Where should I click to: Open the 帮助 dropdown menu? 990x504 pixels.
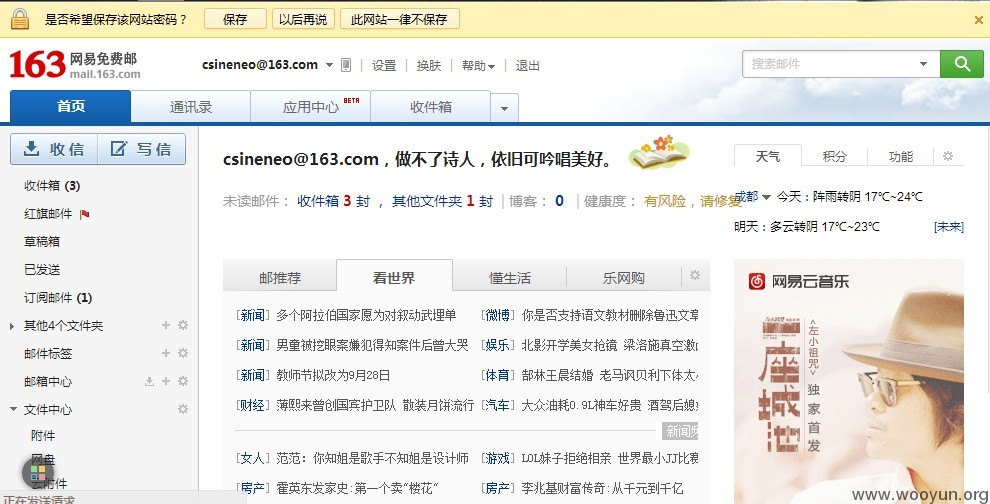tap(479, 66)
